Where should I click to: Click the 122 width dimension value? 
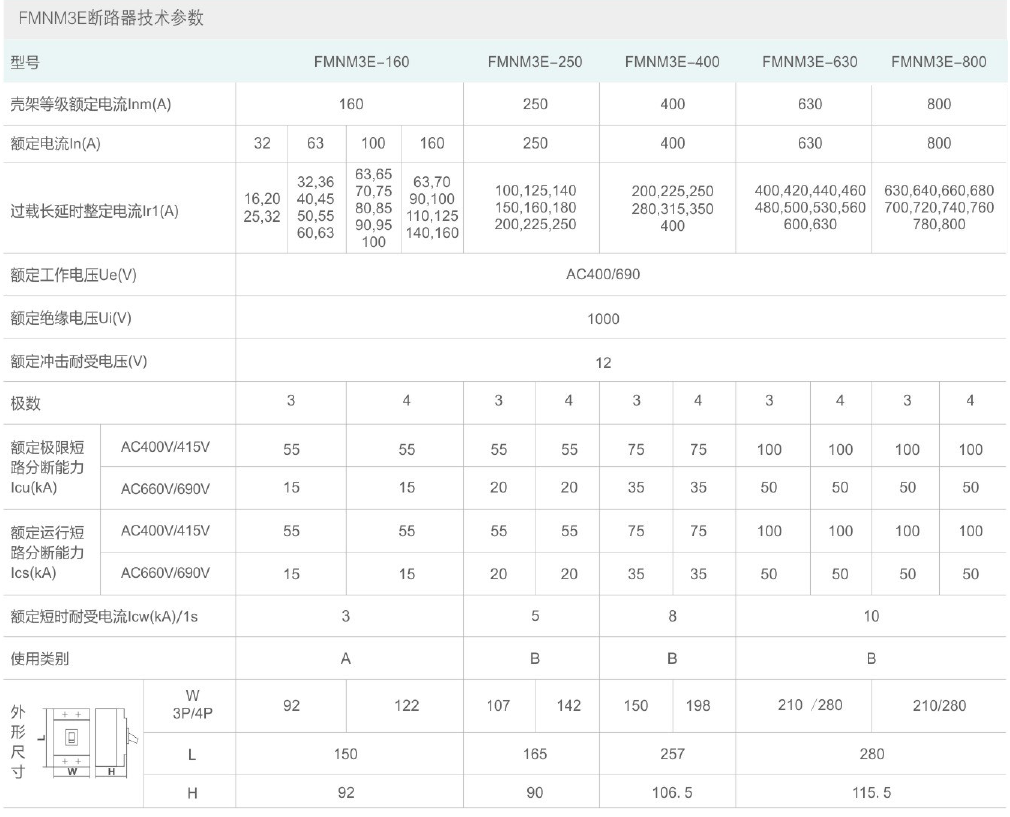click(406, 705)
